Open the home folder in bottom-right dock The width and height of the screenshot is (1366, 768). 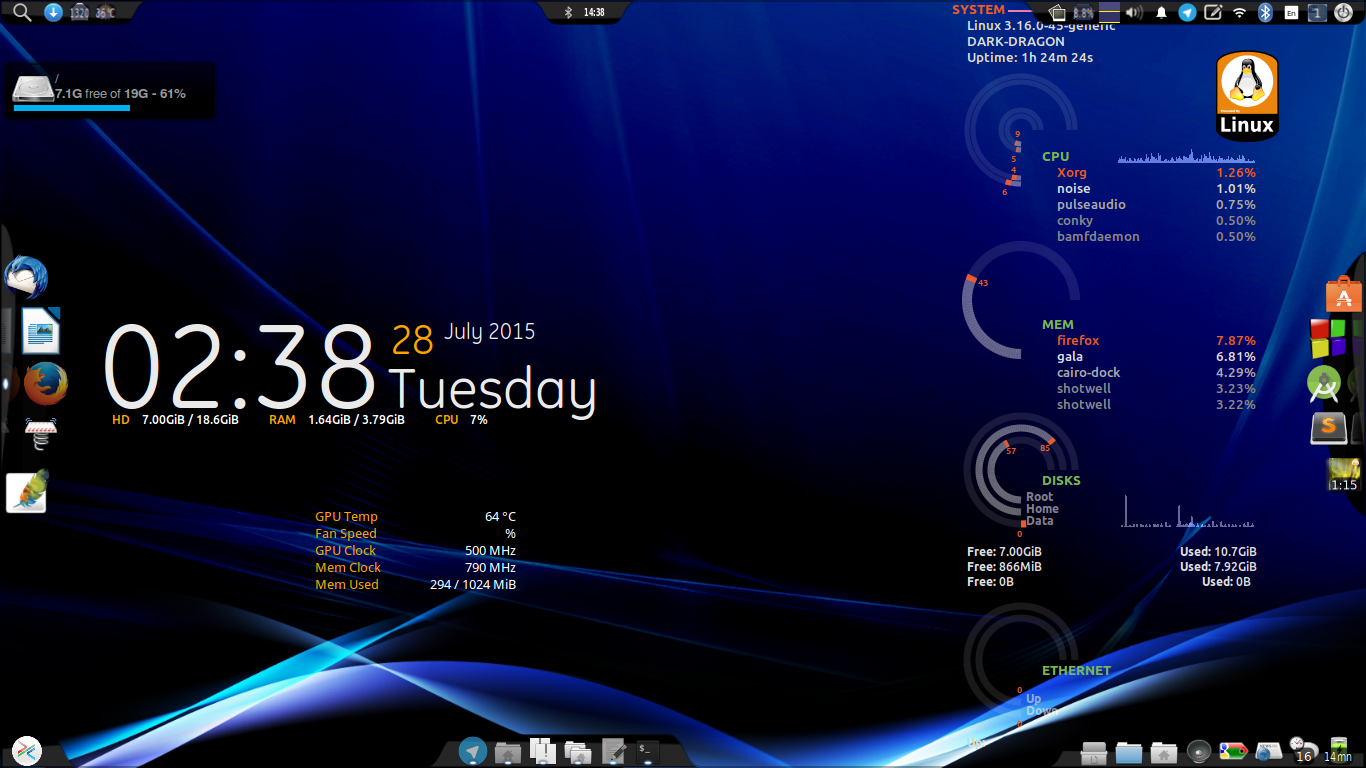tap(1163, 752)
